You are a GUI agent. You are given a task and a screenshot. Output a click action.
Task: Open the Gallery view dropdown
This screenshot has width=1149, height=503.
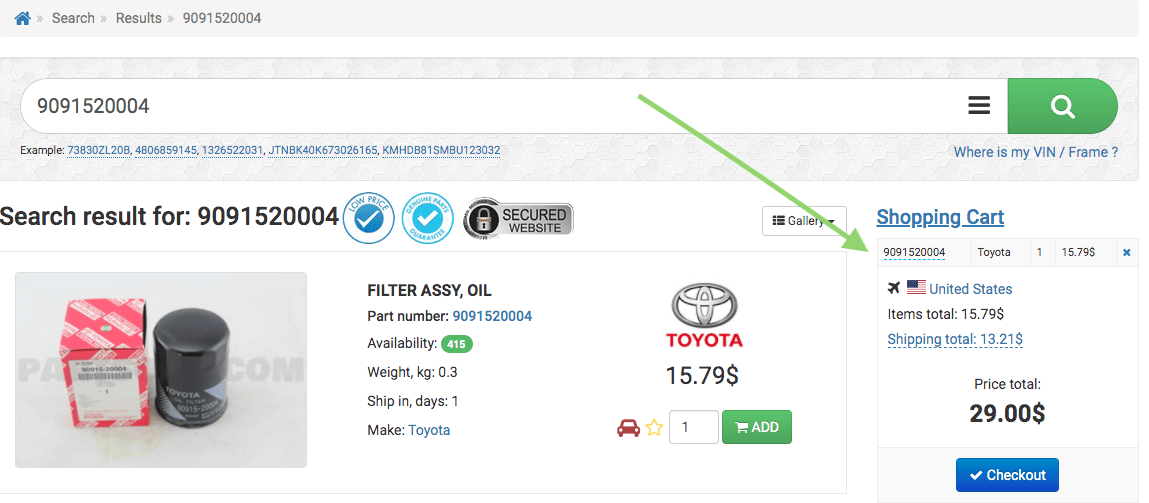tap(805, 221)
